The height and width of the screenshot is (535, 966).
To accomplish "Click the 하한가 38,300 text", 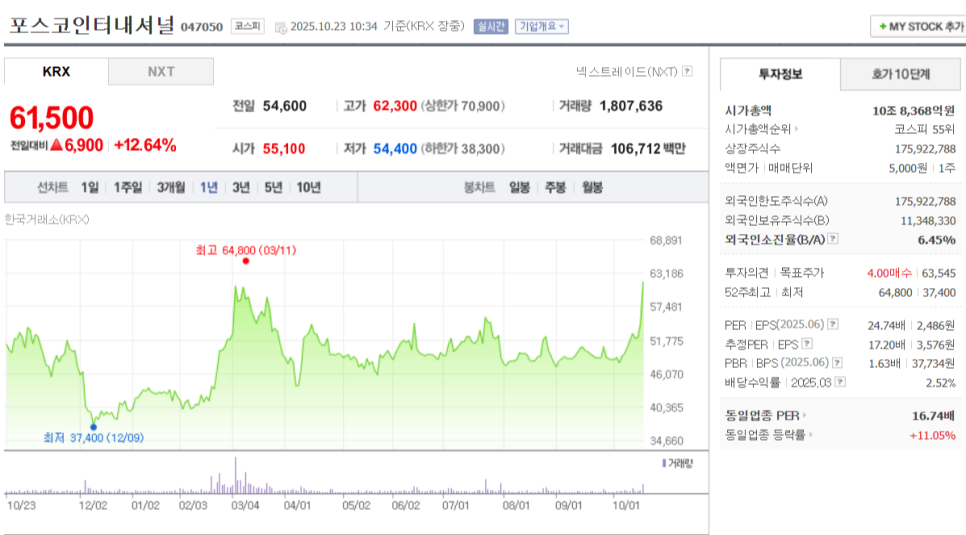I will coord(463,149).
